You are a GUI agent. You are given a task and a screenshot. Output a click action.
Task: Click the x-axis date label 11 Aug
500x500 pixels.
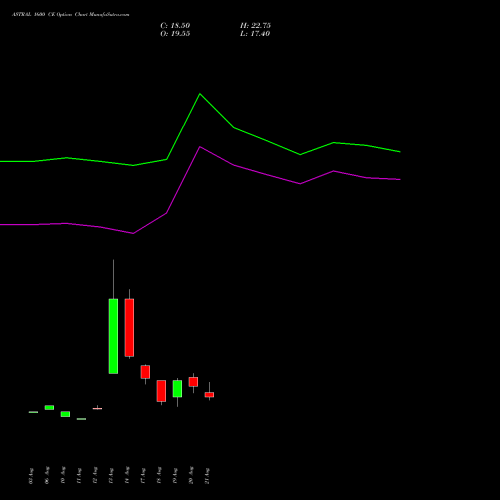[79, 476]
